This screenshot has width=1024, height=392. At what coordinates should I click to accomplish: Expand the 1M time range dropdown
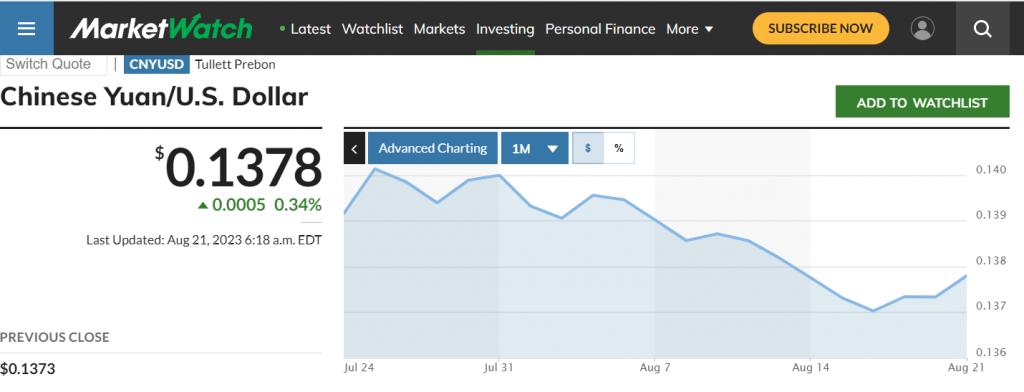[x=534, y=148]
